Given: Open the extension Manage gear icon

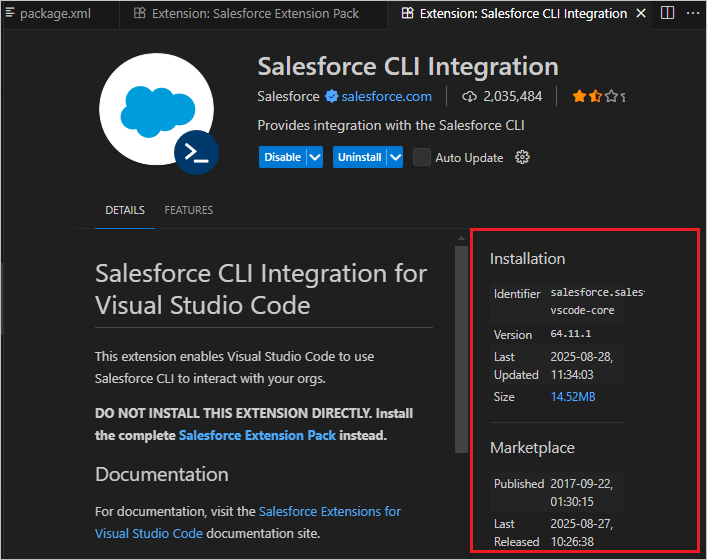Looking at the screenshot, I should (x=522, y=157).
